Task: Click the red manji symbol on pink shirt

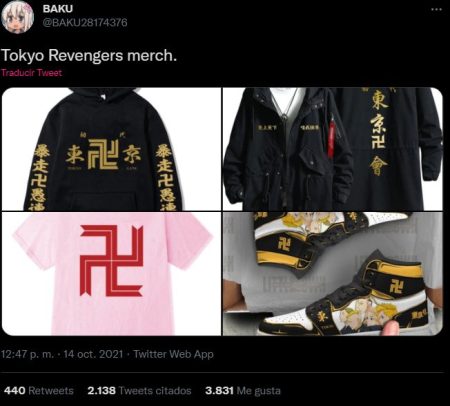Action: pyautogui.click(x=112, y=260)
